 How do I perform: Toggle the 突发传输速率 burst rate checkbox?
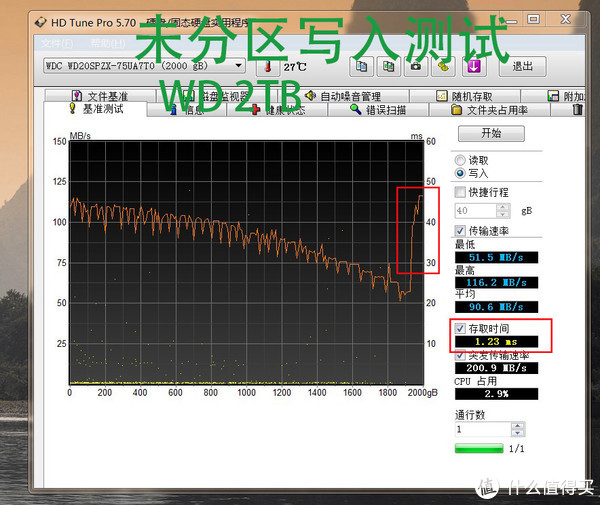[x=460, y=355]
